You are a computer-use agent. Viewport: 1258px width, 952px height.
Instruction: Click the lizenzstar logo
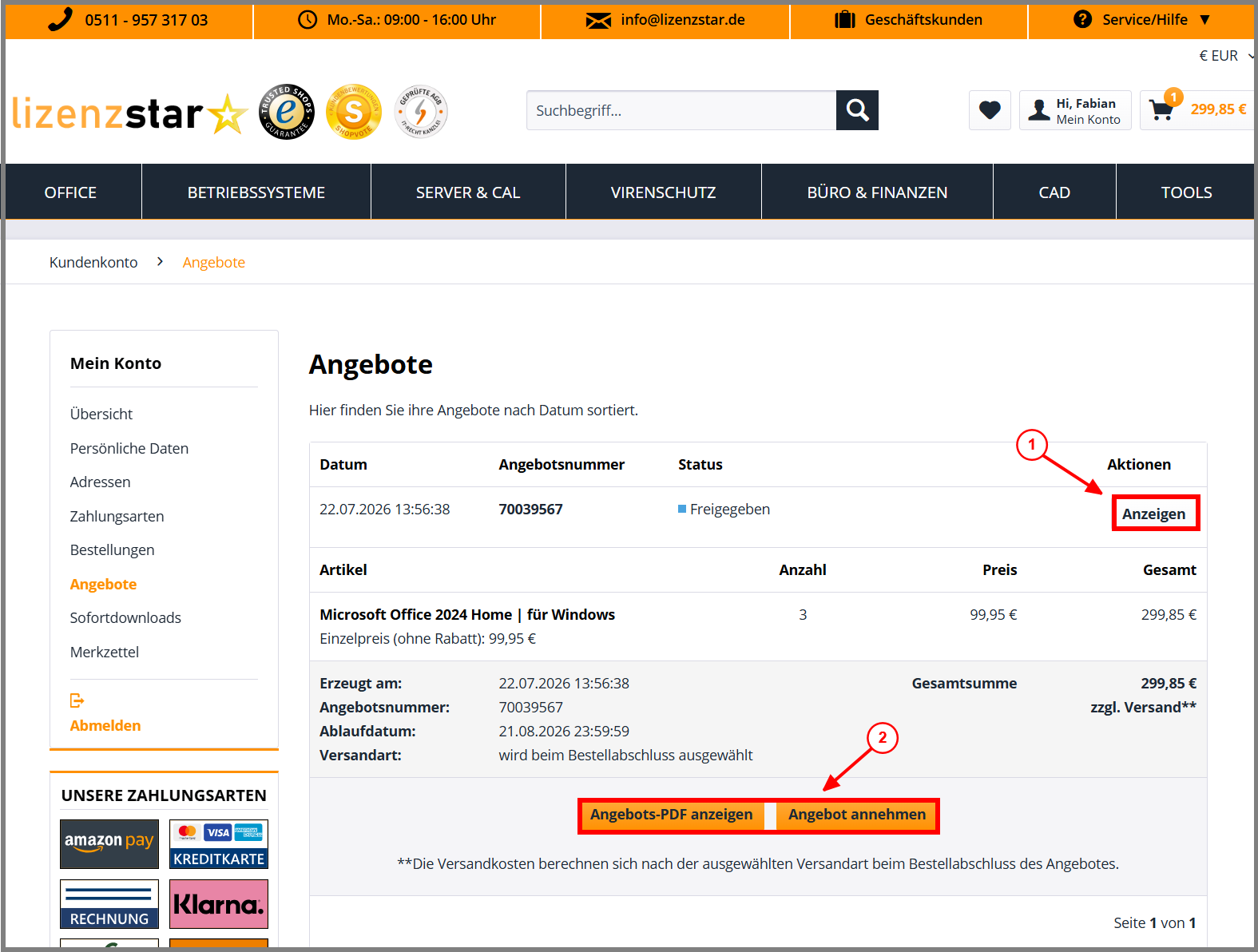pos(129,113)
